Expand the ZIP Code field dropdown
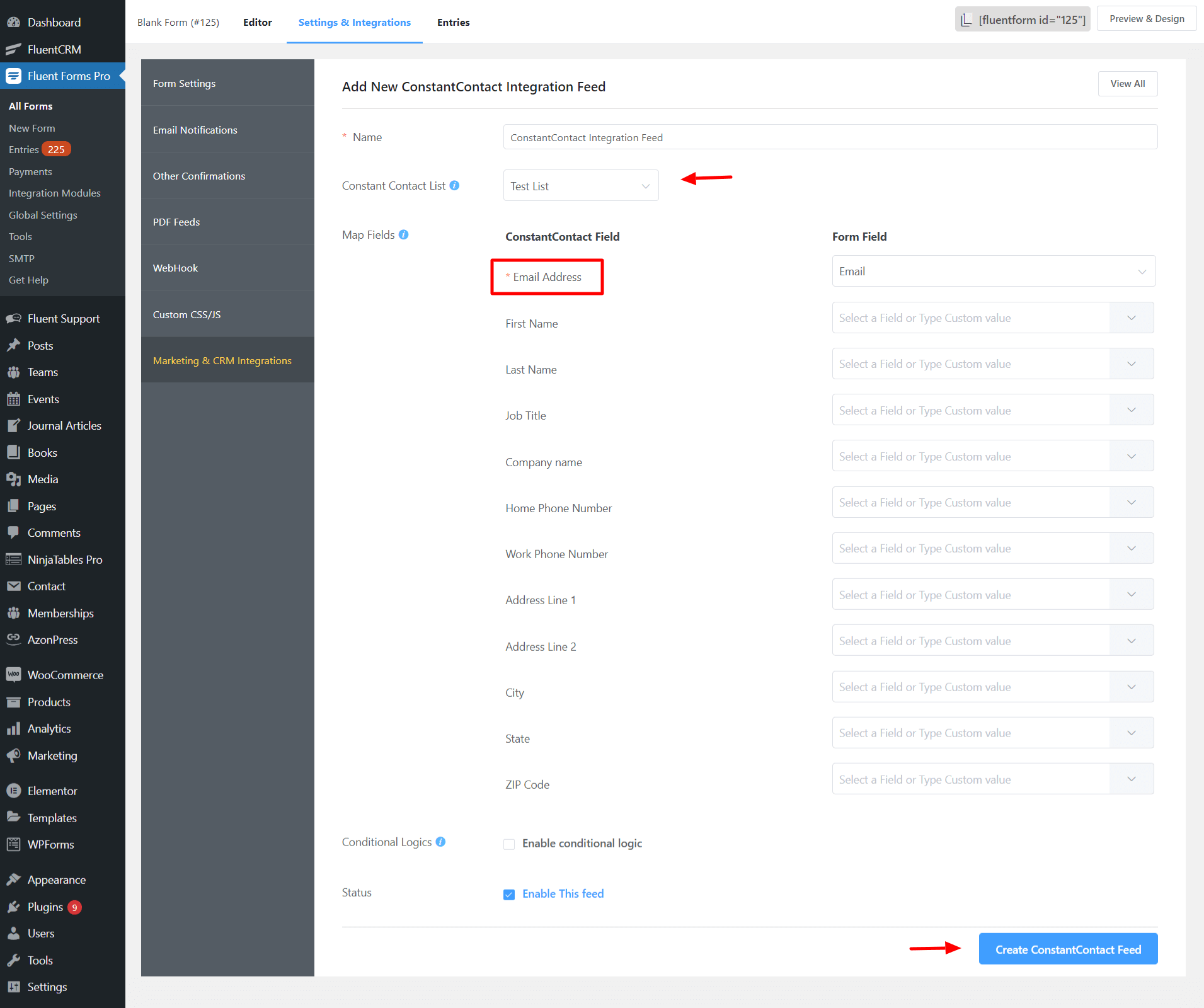Image resolution: width=1204 pixels, height=1008 pixels. tap(1131, 779)
